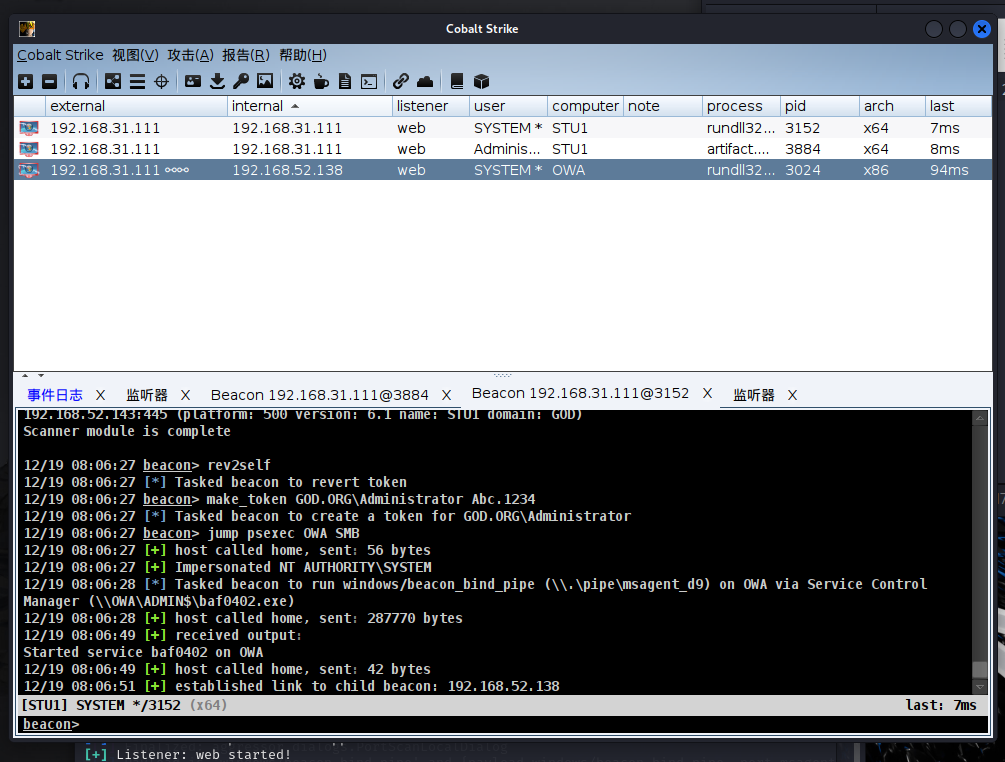
Task: Click the coffee cup Java applet icon
Action: (x=321, y=81)
